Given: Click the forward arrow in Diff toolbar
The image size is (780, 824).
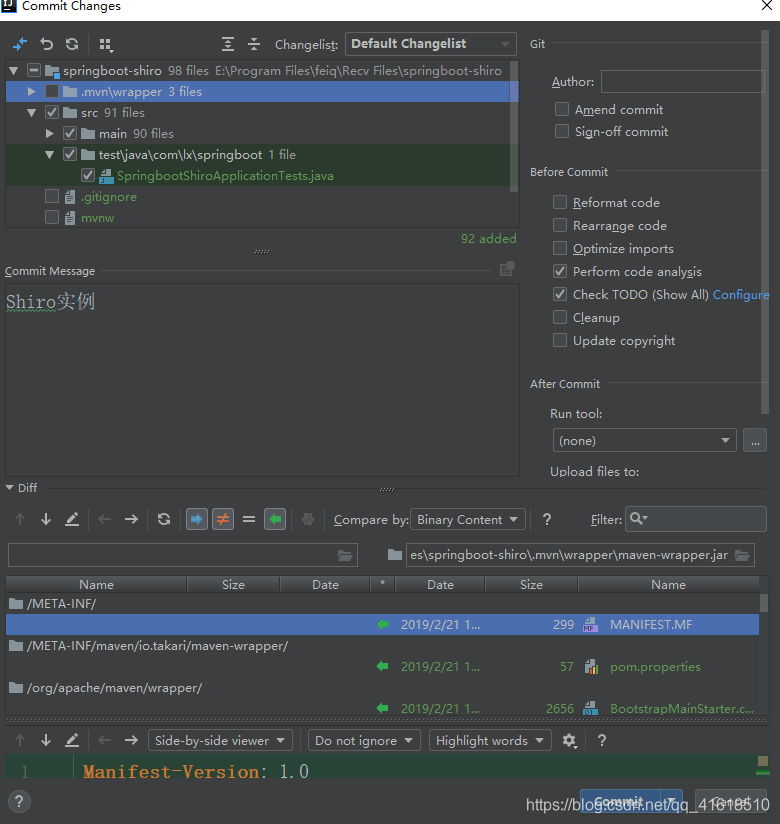Looking at the screenshot, I should (131, 519).
